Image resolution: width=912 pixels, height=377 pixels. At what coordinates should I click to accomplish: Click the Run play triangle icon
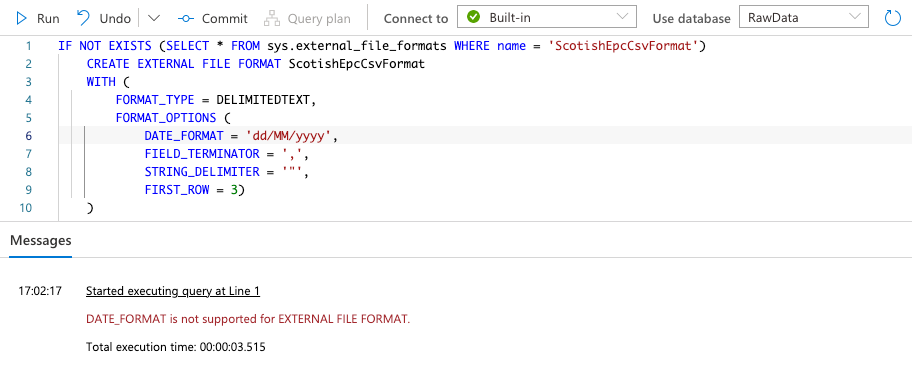pyautogui.click(x=22, y=19)
